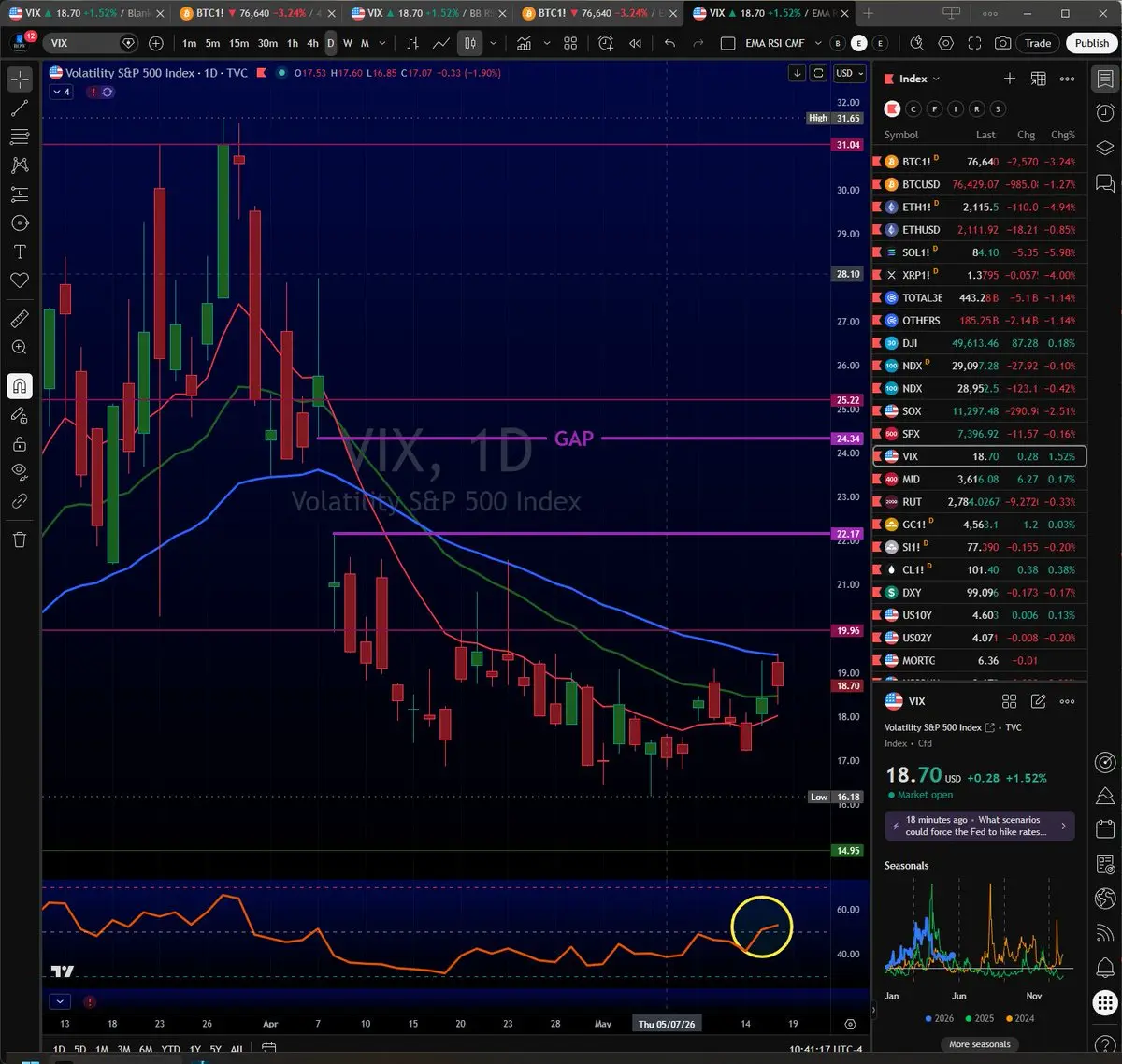Toggle lock all drawings
The height and width of the screenshot is (1064, 1122).
(20, 443)
